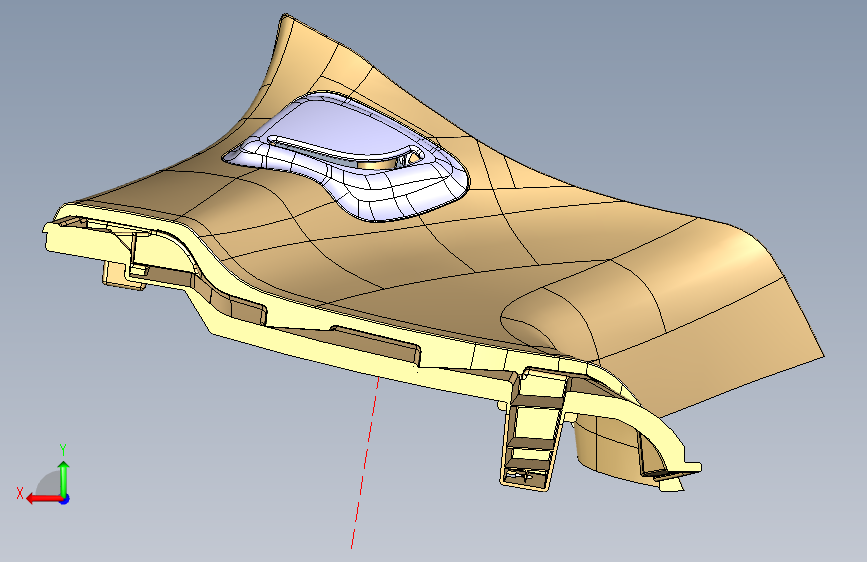Viewport: 867px width, 562px height.
Task: Click the green Y axis arrow of triad
Action: pos(64,477)
